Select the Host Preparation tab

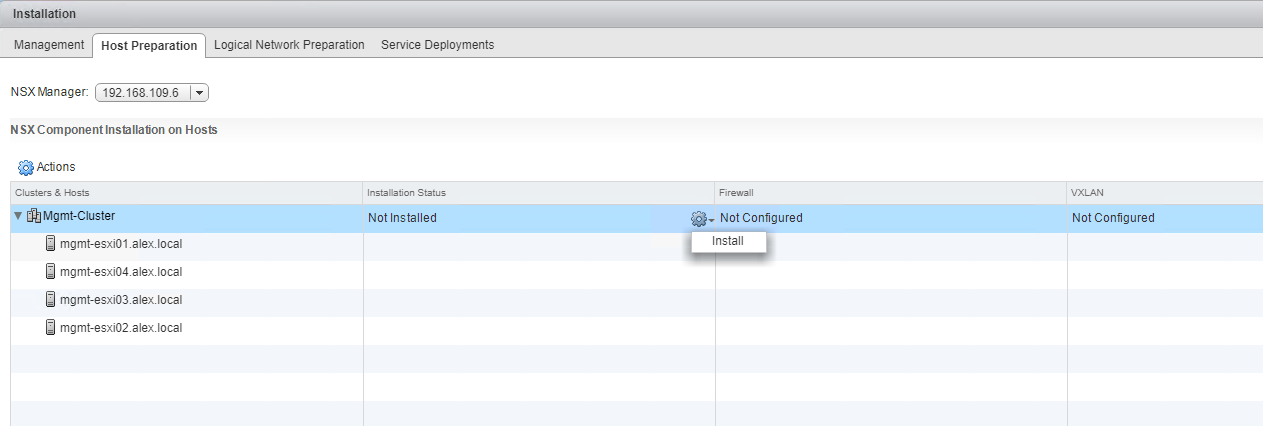tap(149, 45)
